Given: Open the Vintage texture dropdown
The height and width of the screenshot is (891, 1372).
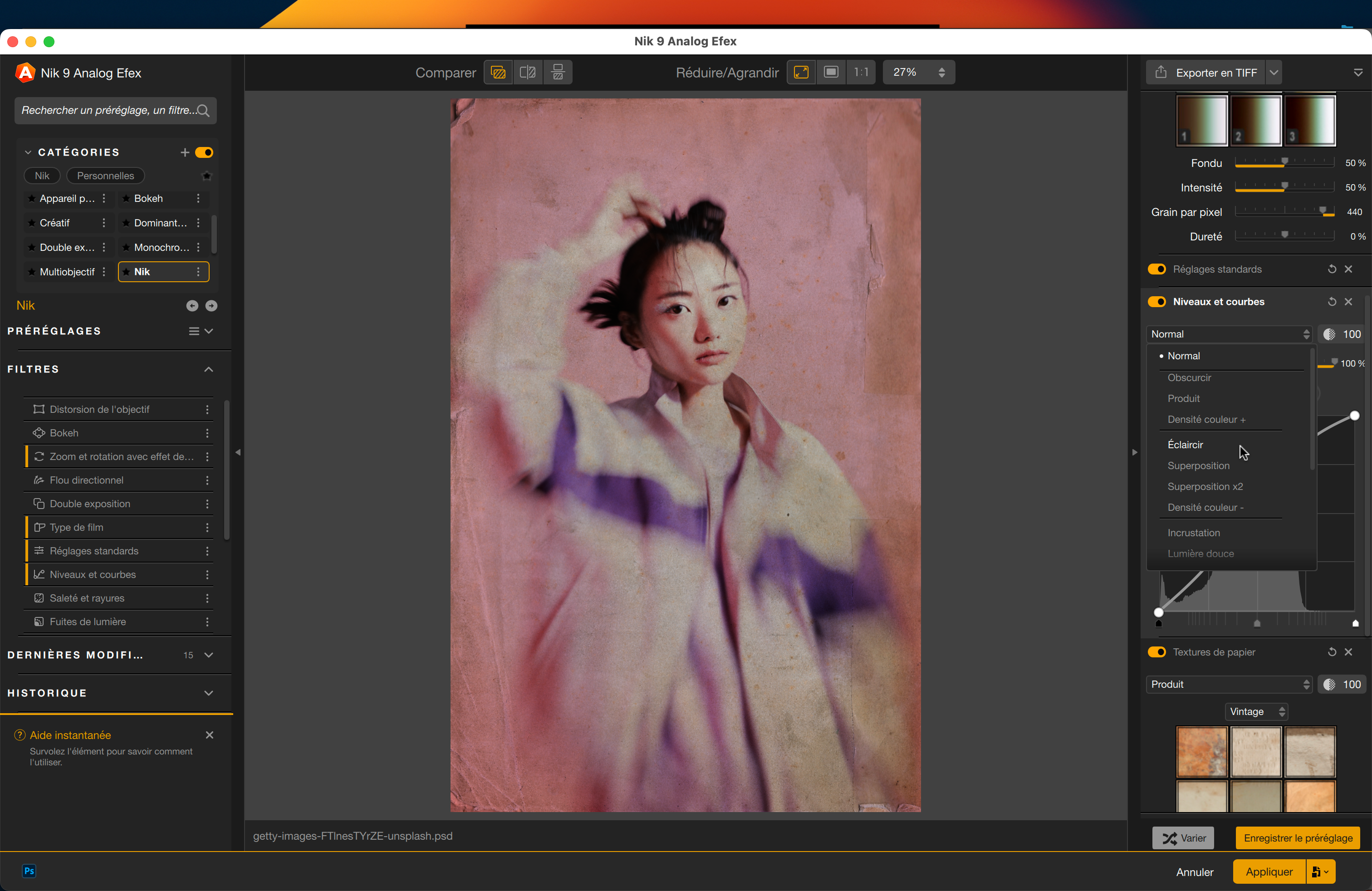Looking at the screenshot, I should [x=1256, y=712].
